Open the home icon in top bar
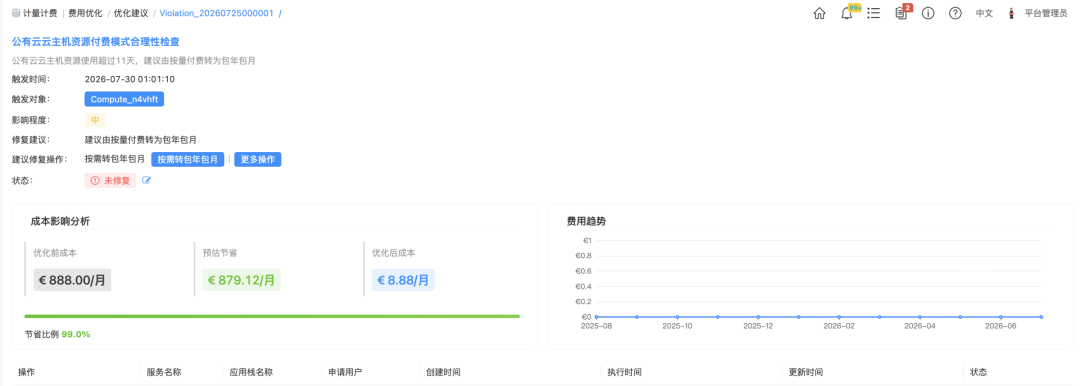 pos(819,13)
